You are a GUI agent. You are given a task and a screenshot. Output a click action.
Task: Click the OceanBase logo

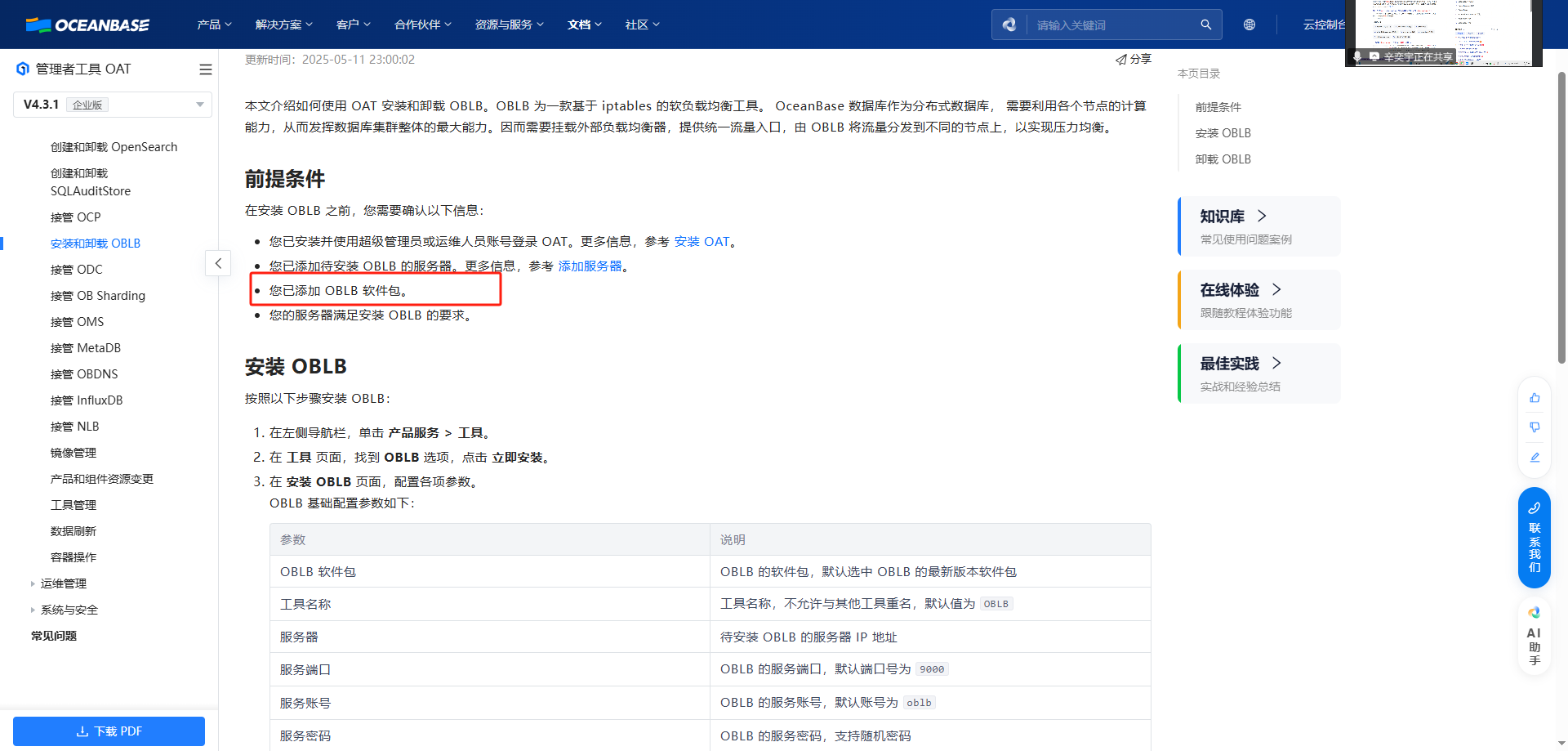87,25
